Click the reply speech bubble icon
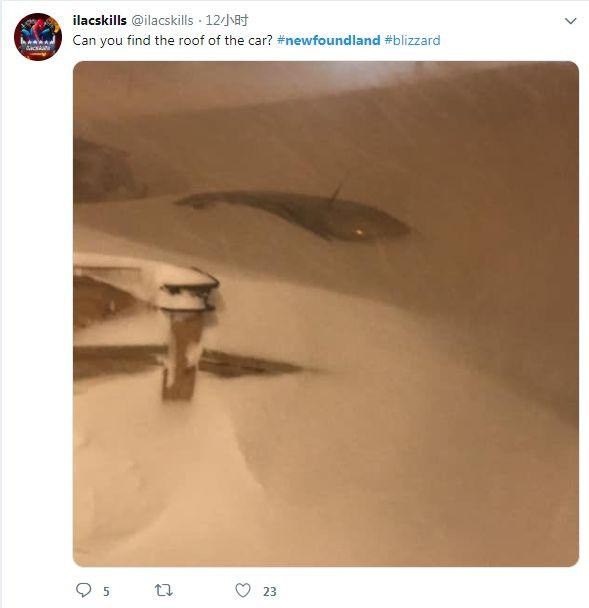This screenshot has width=589, height=608. [x=83, y=590]
